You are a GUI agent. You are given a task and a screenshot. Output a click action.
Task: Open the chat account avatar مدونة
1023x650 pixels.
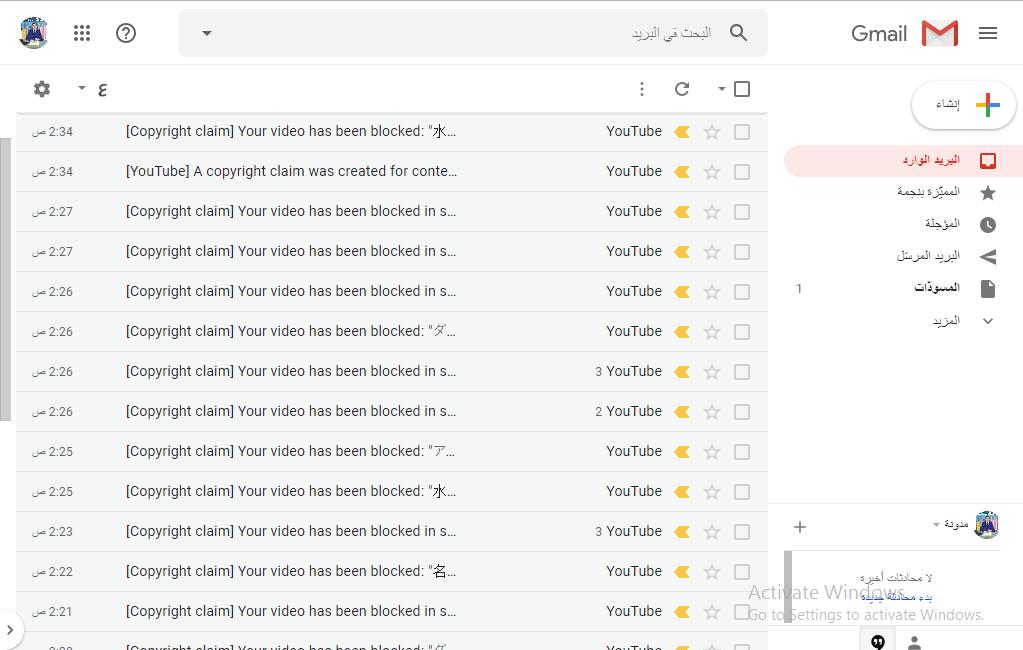click(986, 525)
